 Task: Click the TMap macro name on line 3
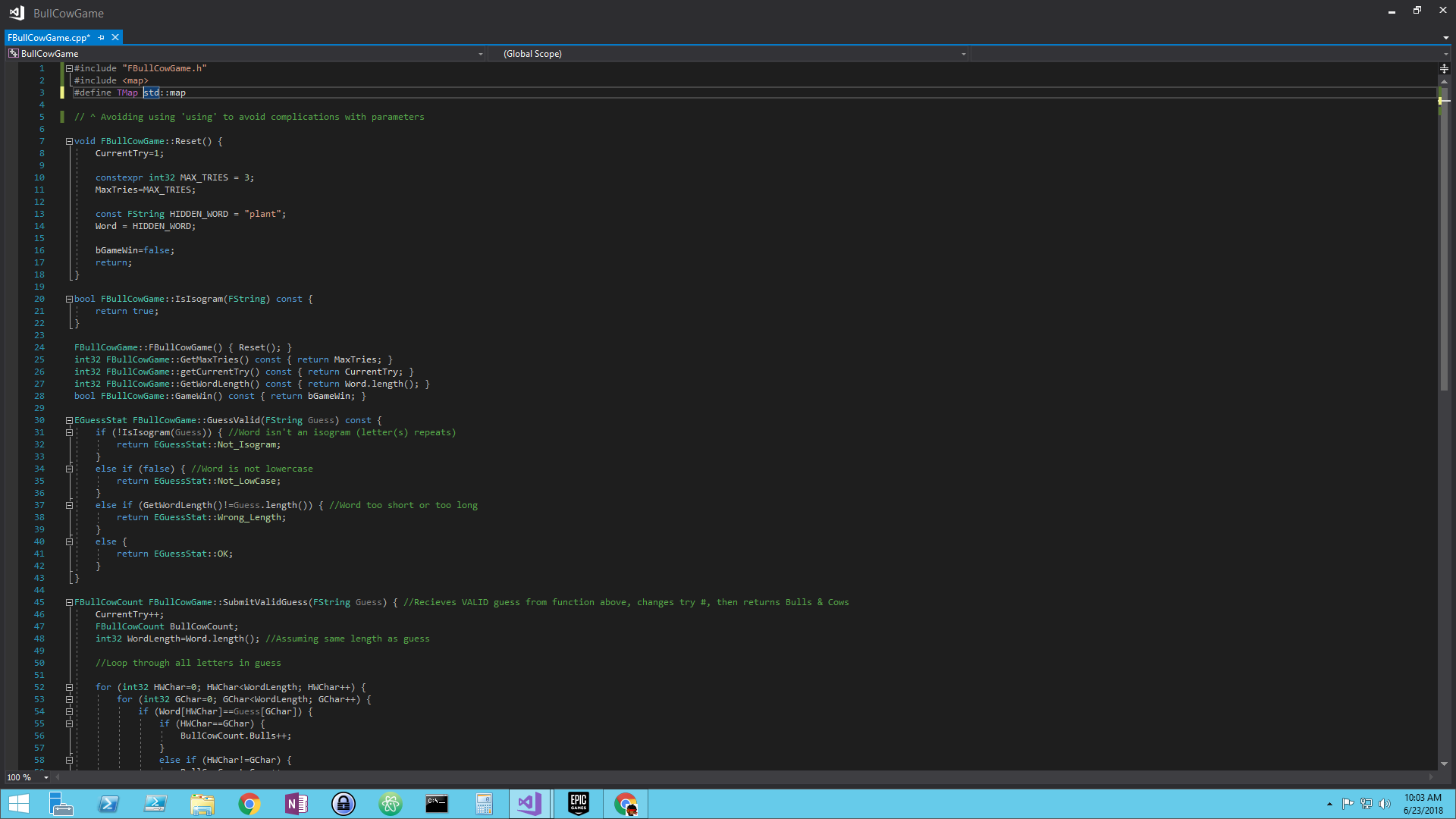click(127, 93)
